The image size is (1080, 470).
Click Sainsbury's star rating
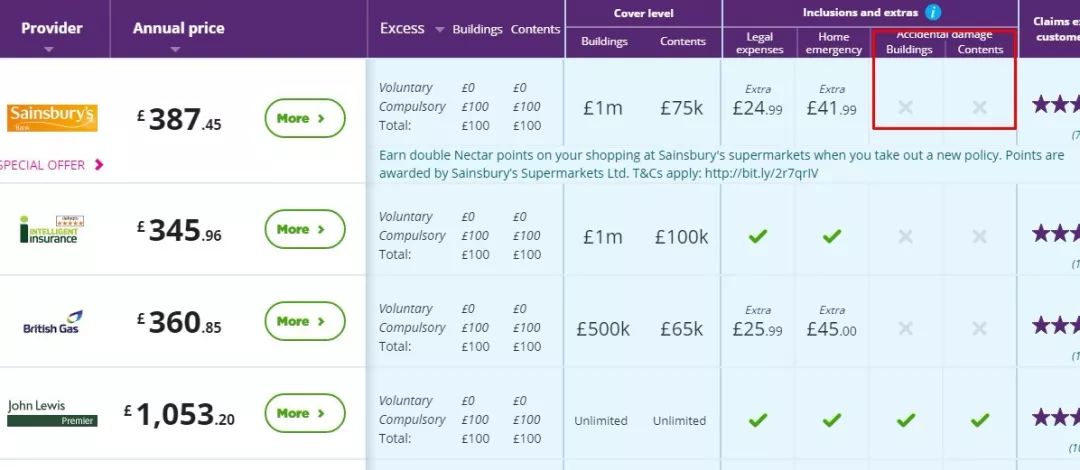click(1055, 105)
